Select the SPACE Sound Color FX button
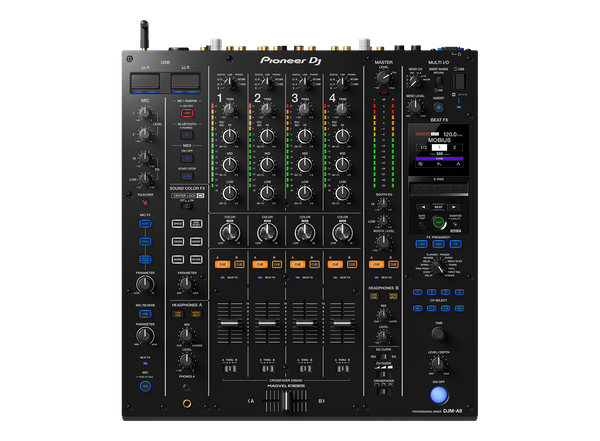The height and width of the screenshot is (441, 600). 178,224
